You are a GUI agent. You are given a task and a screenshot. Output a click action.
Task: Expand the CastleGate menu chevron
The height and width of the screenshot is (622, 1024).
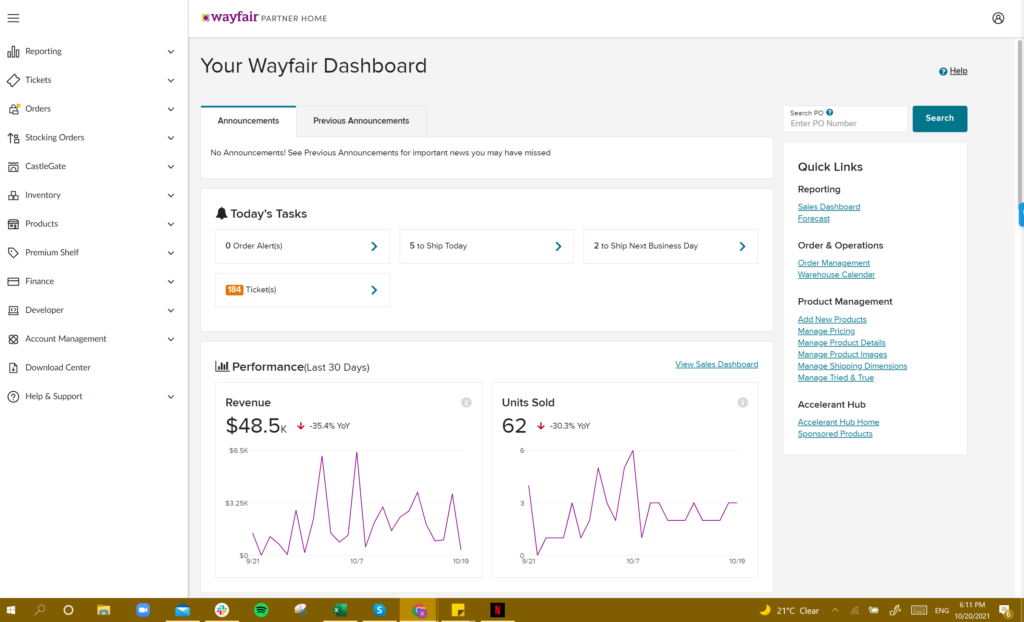click(x=171, y=167)
